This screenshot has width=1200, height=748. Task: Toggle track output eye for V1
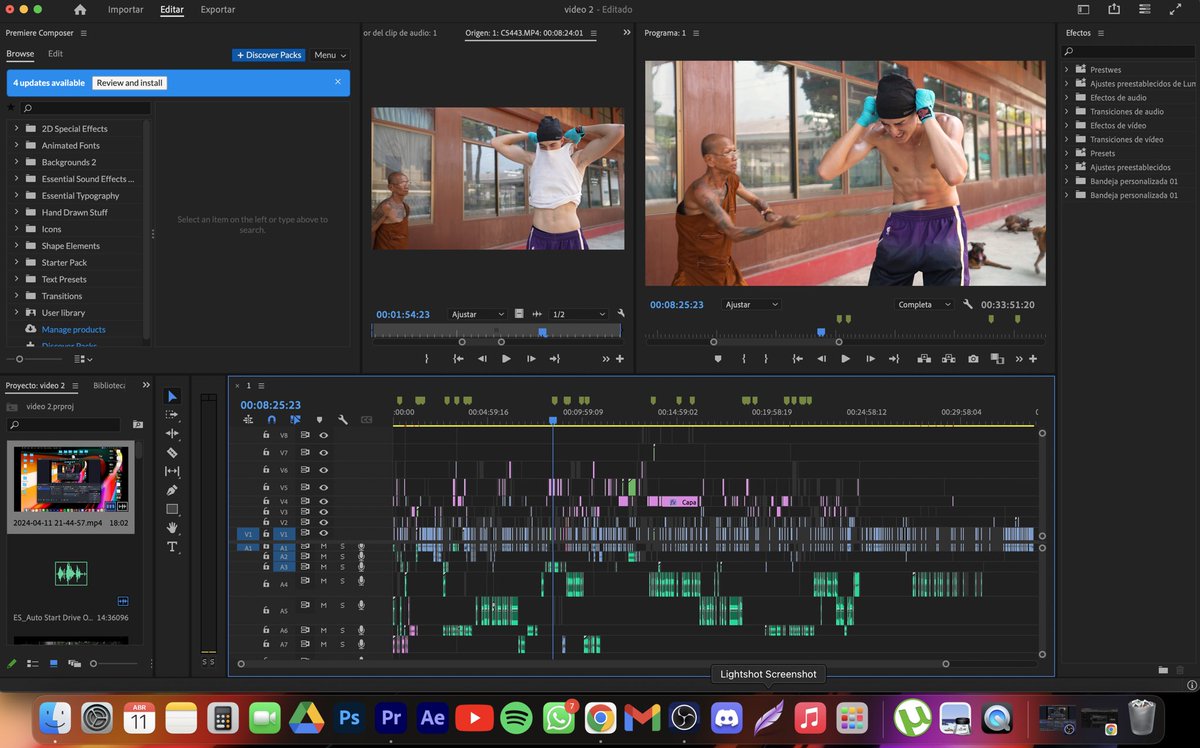(x=324, y=534)
